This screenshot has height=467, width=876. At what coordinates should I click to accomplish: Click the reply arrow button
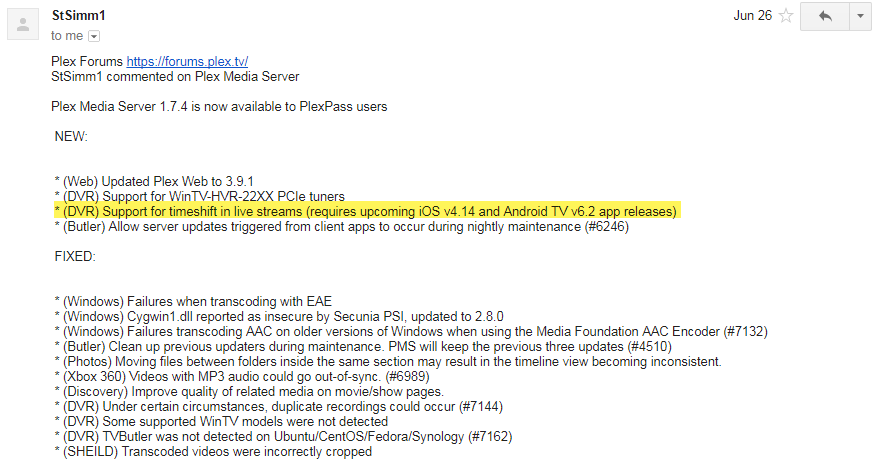pyautogui.click(x=825, y=16)
